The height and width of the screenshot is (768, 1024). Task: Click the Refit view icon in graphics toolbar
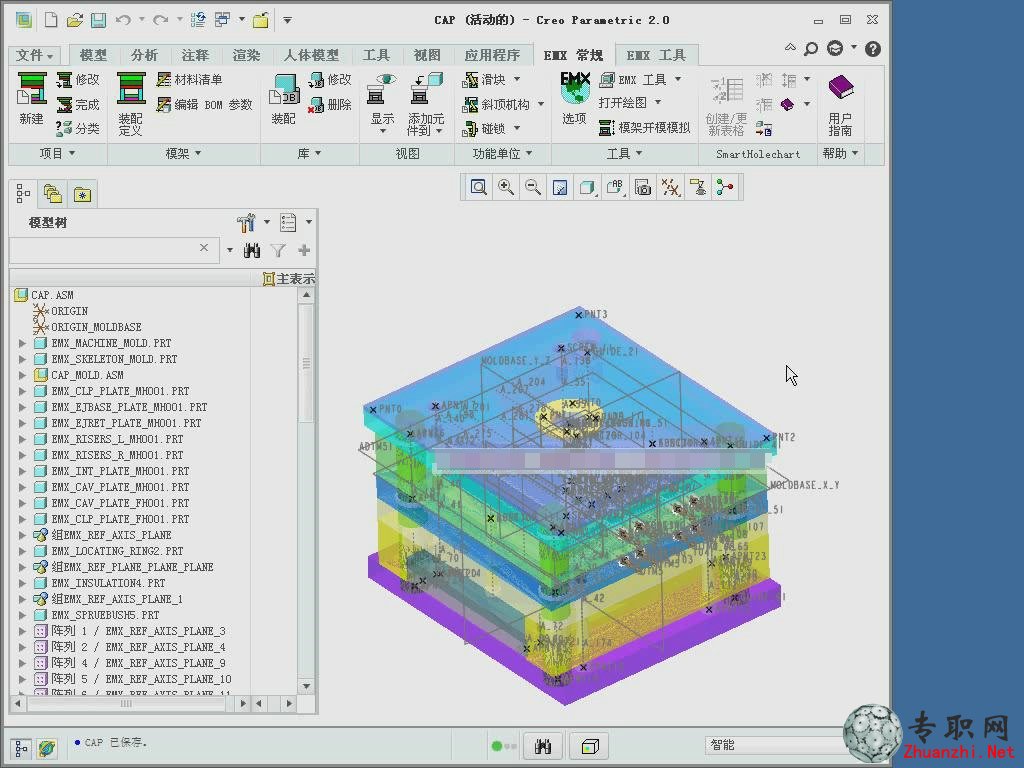point(479,188)
